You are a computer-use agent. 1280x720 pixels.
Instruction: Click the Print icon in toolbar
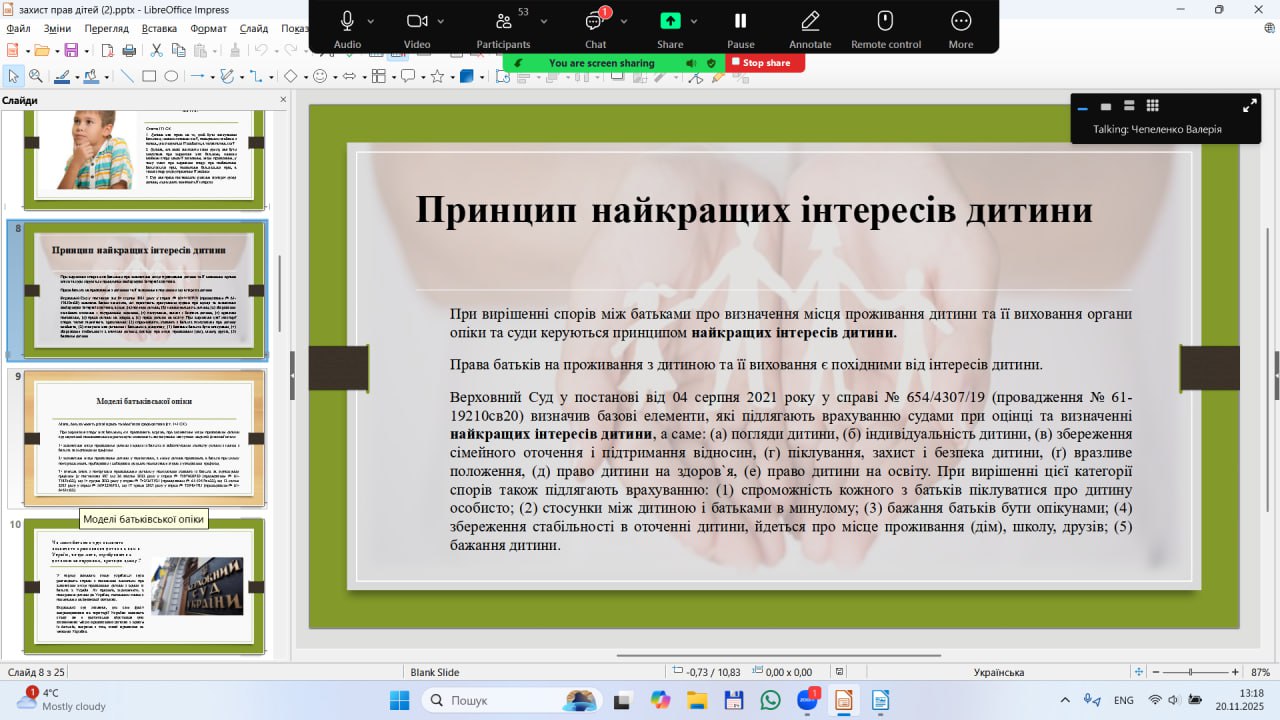[x=129, y=50]
